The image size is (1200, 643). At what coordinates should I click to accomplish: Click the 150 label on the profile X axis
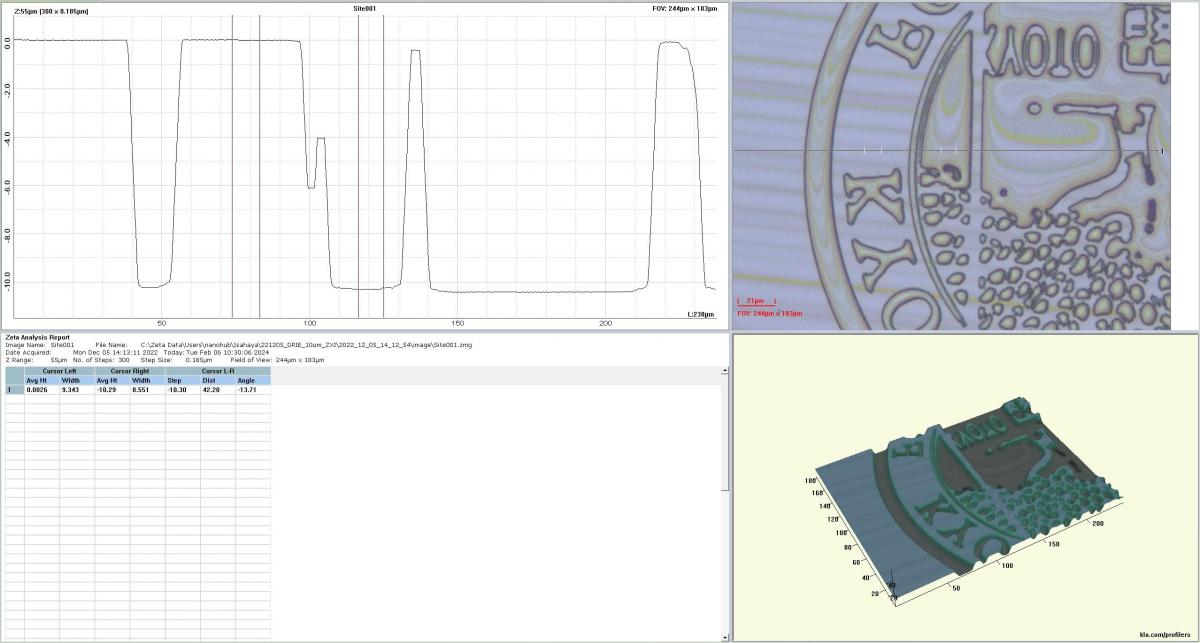[457, 324]
